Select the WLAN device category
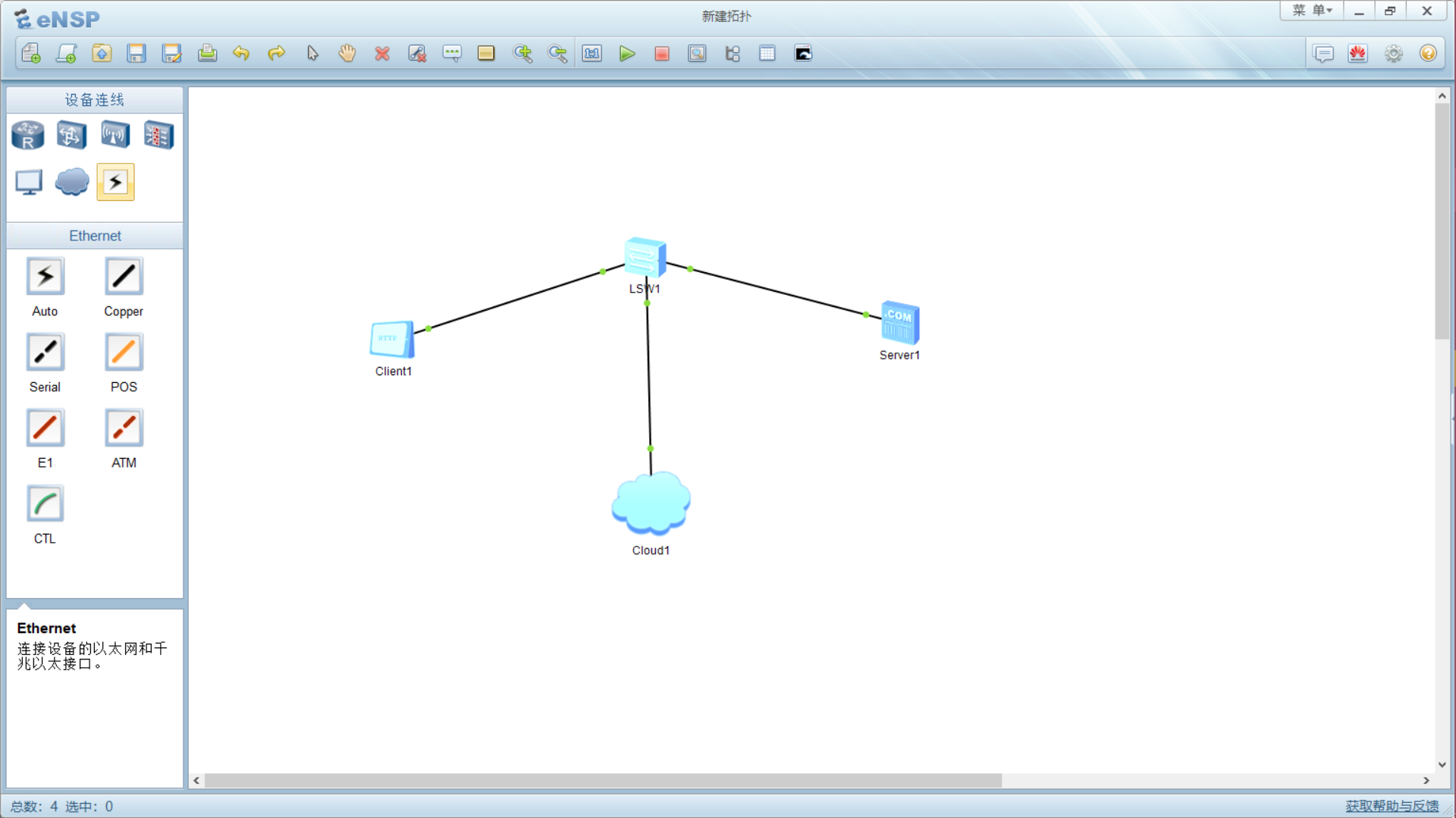Image resolution: width=1456 pixels, height=818 pixels. tap(115, 136)
